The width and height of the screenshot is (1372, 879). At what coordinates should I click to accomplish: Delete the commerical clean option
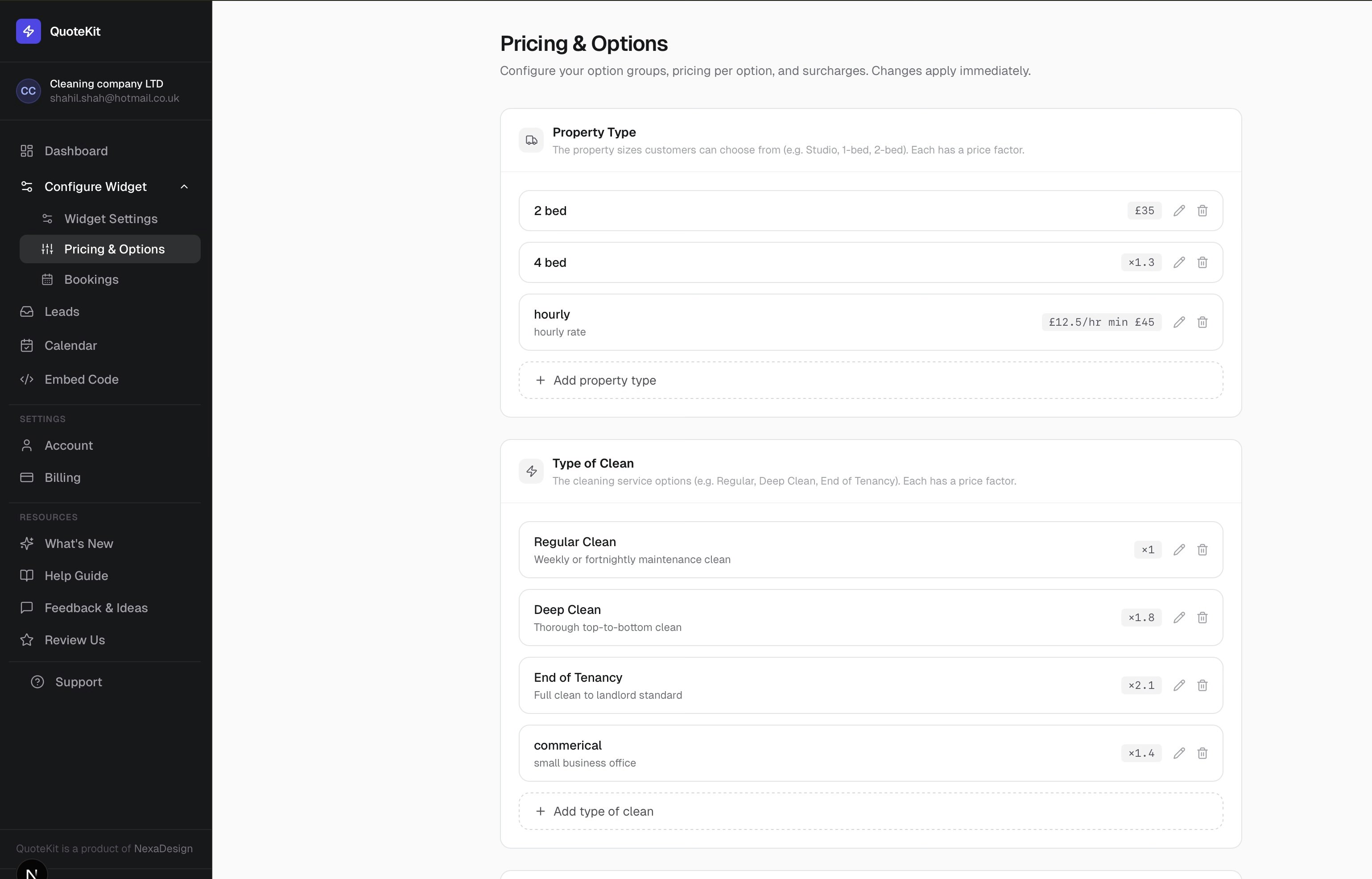click(1202, 754)
